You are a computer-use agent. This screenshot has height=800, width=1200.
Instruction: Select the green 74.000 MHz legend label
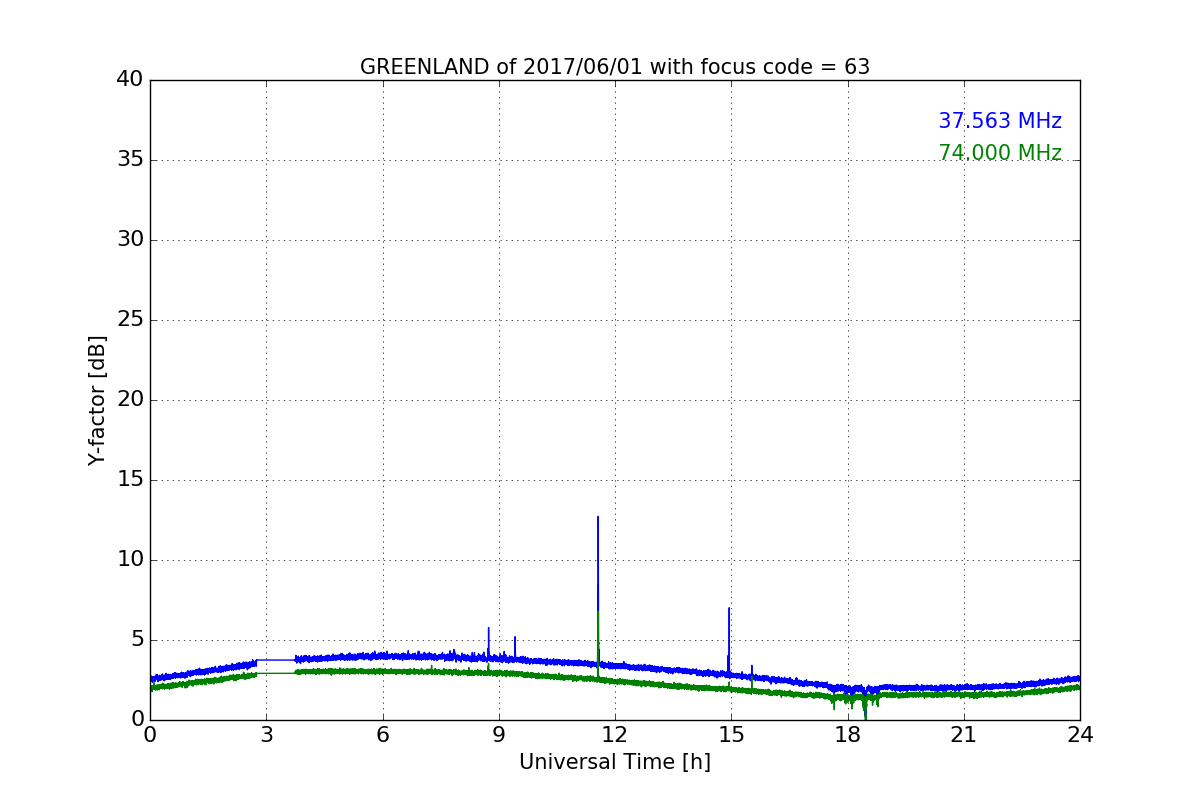[1000, 153]
